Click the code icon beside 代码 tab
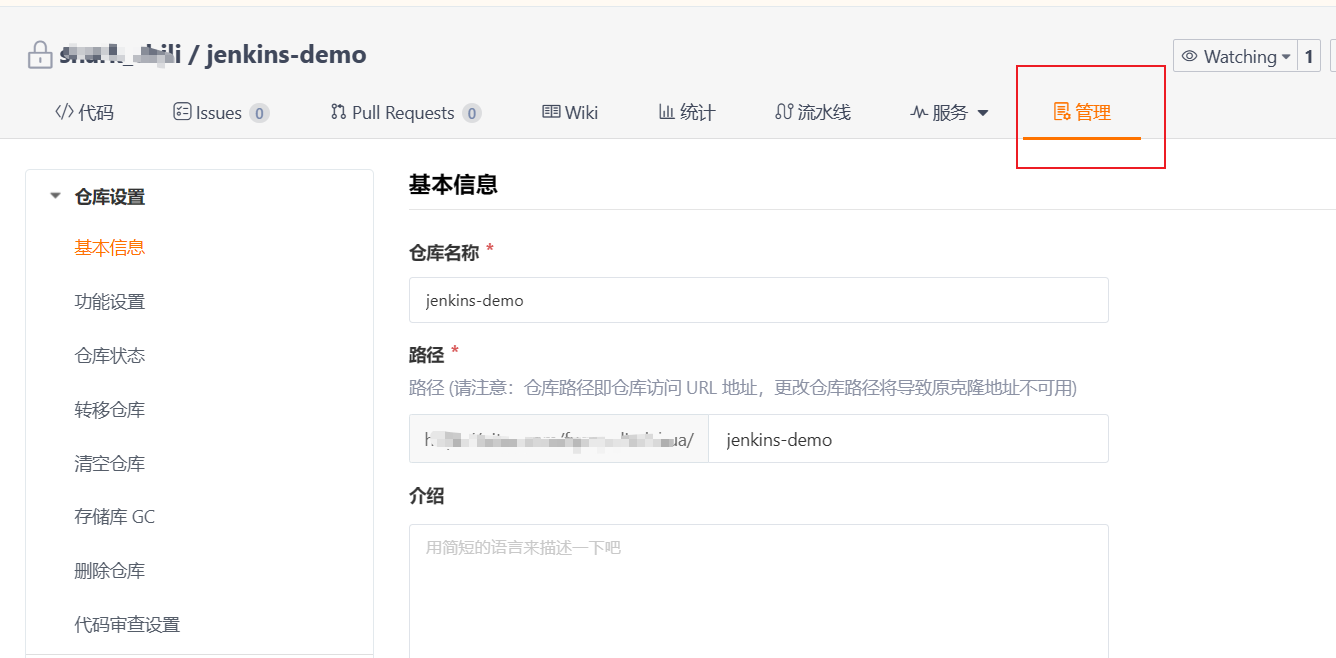The image size is (1336, 658). point(63,112)
